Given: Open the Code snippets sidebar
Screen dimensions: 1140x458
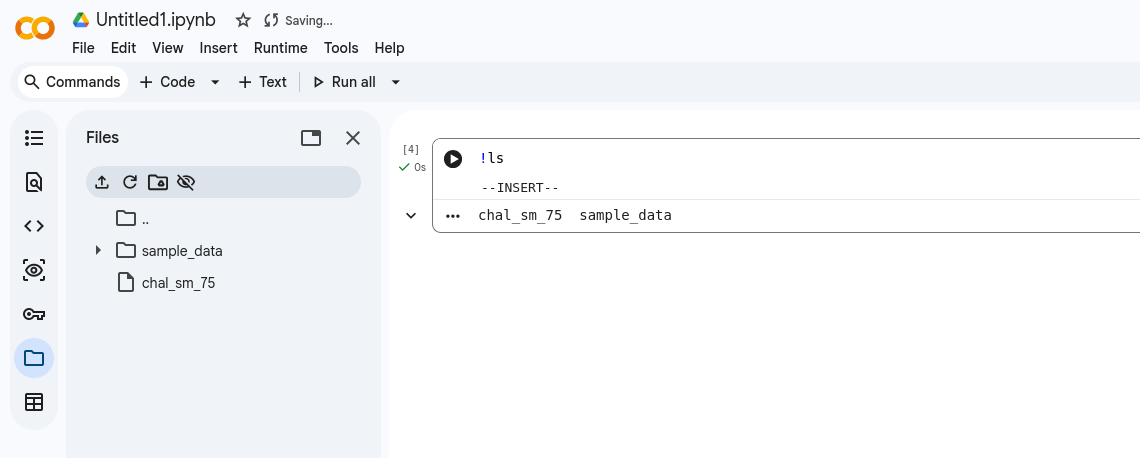Looking at the screenshot, I should pyautogui.click(x=34, y=226).
